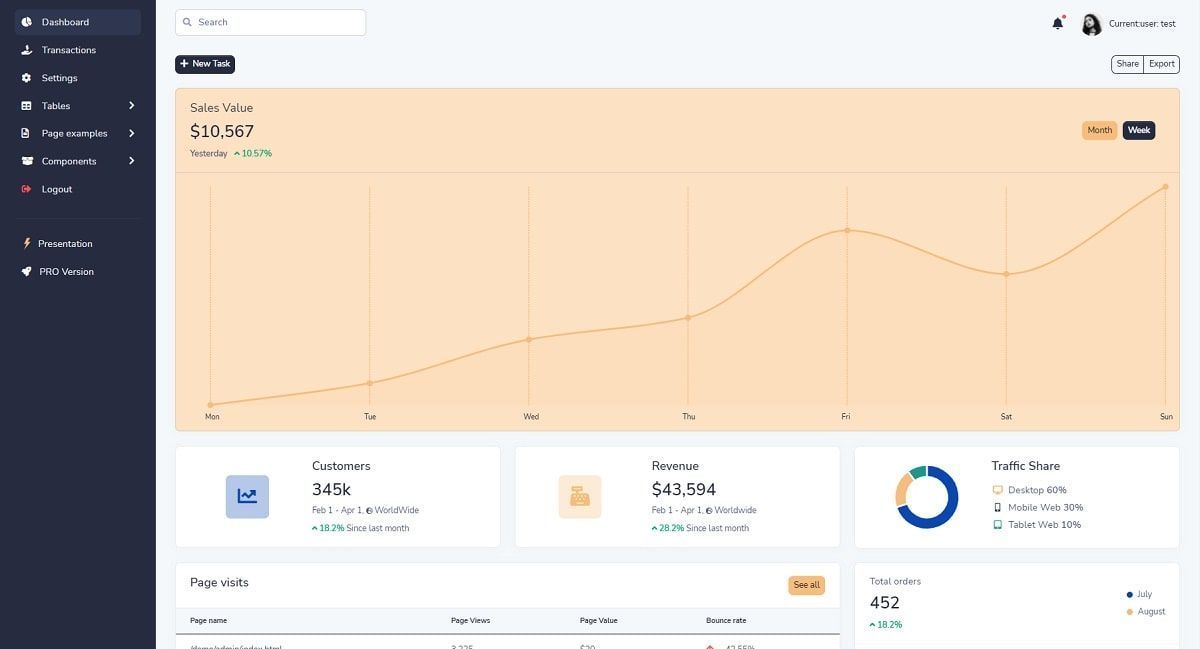Click the Customers chart icon

pos(247,494)
